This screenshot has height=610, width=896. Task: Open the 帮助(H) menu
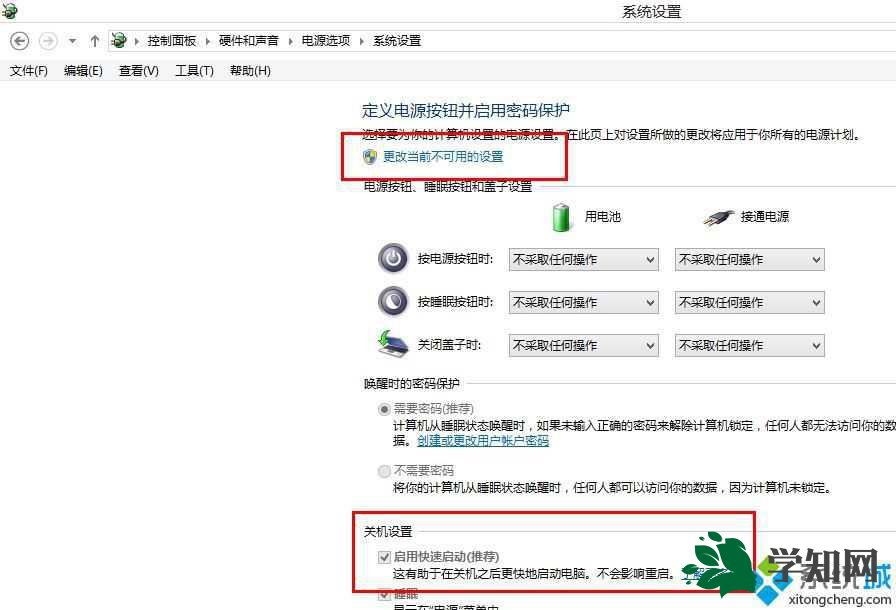click(x=250, y=71)
